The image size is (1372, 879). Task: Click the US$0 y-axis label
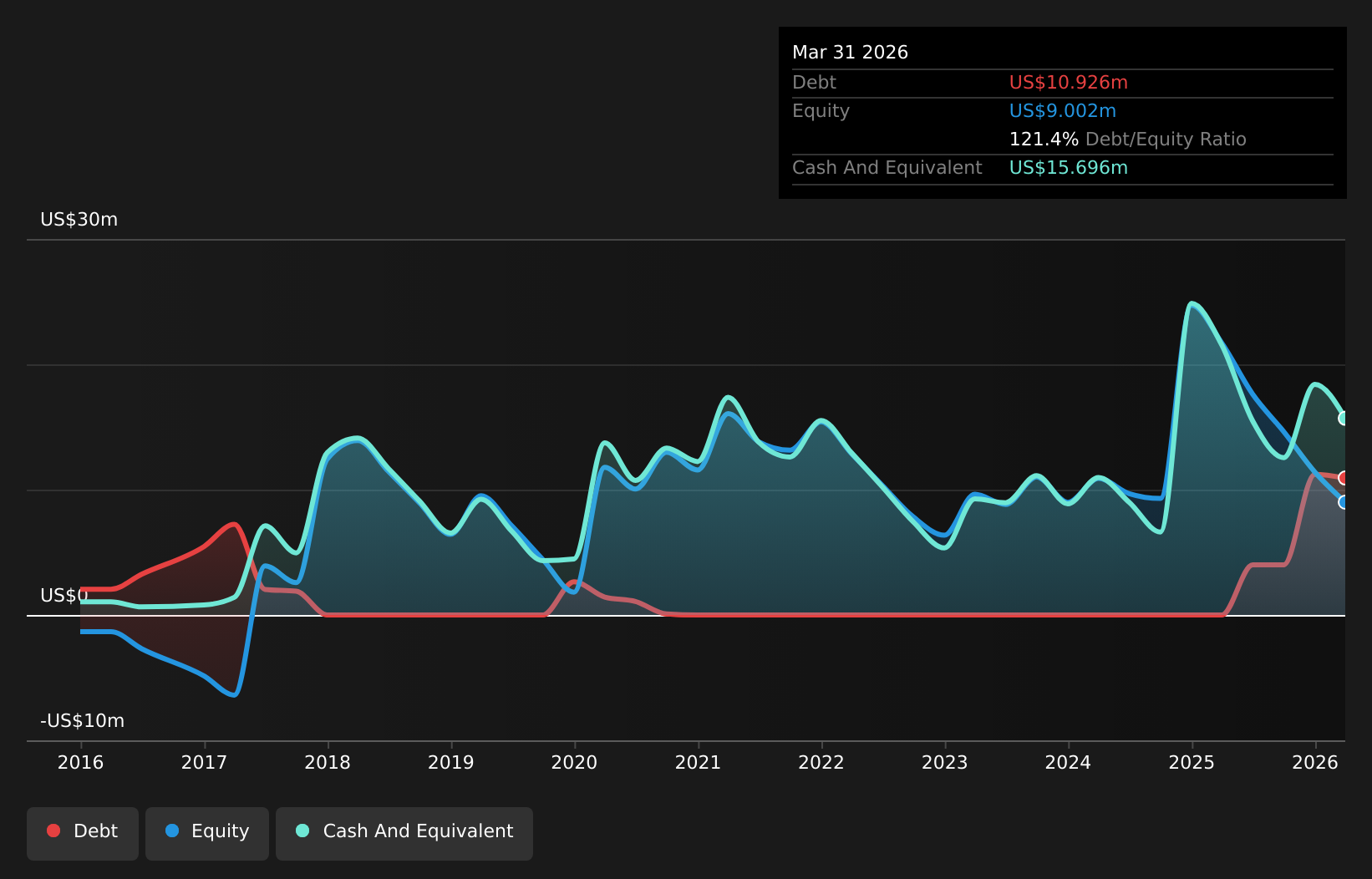click(x=64, y=596)
